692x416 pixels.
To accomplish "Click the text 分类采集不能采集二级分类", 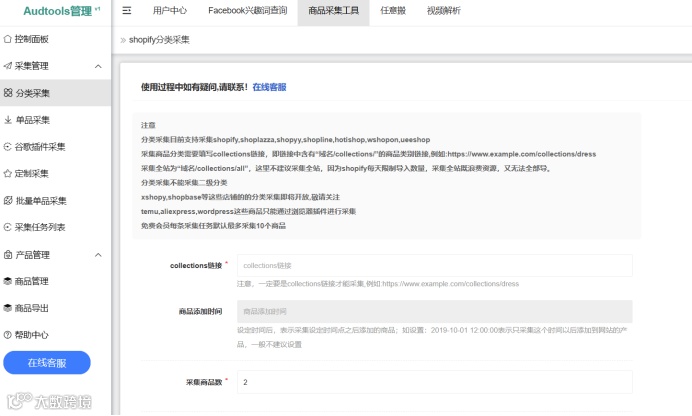I will tap(184, 183).
